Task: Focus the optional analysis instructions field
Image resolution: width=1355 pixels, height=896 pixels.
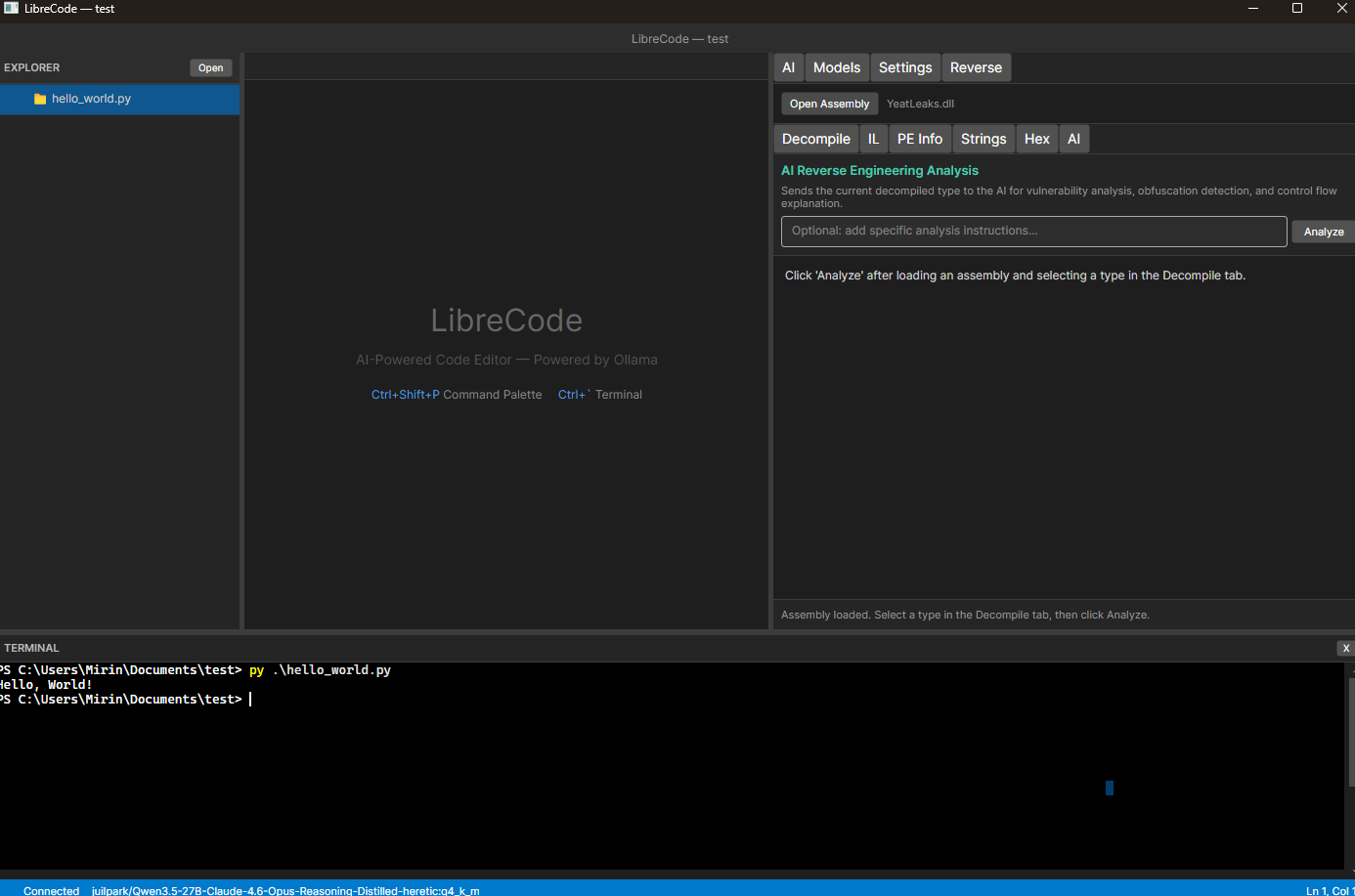Action: coord(1033,232)
